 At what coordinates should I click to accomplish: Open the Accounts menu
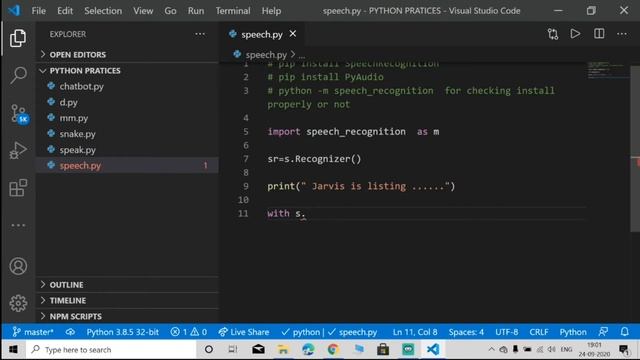[x=18, y=266]
